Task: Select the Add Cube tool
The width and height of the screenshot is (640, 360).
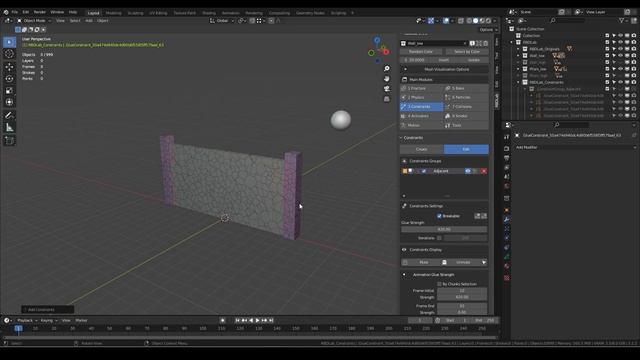Action: click(x=9, y=141)
